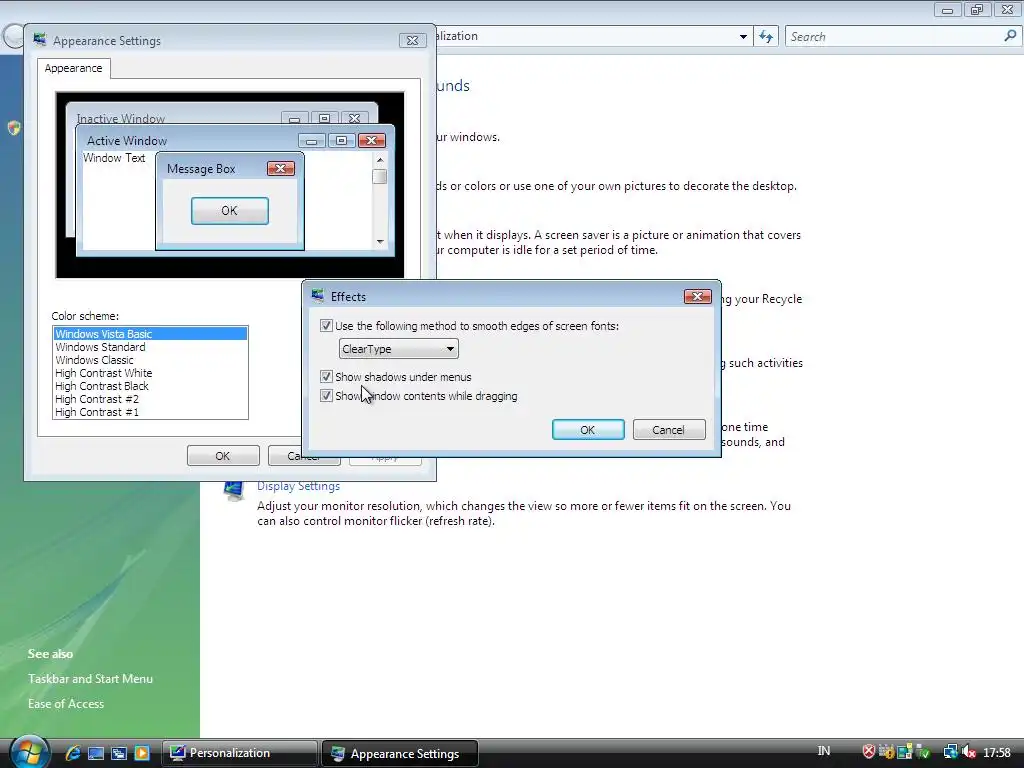The height and width of the screenshot is (768, 1024).
Task: Click OK in the Effects dialog
Action: (588, 430)
